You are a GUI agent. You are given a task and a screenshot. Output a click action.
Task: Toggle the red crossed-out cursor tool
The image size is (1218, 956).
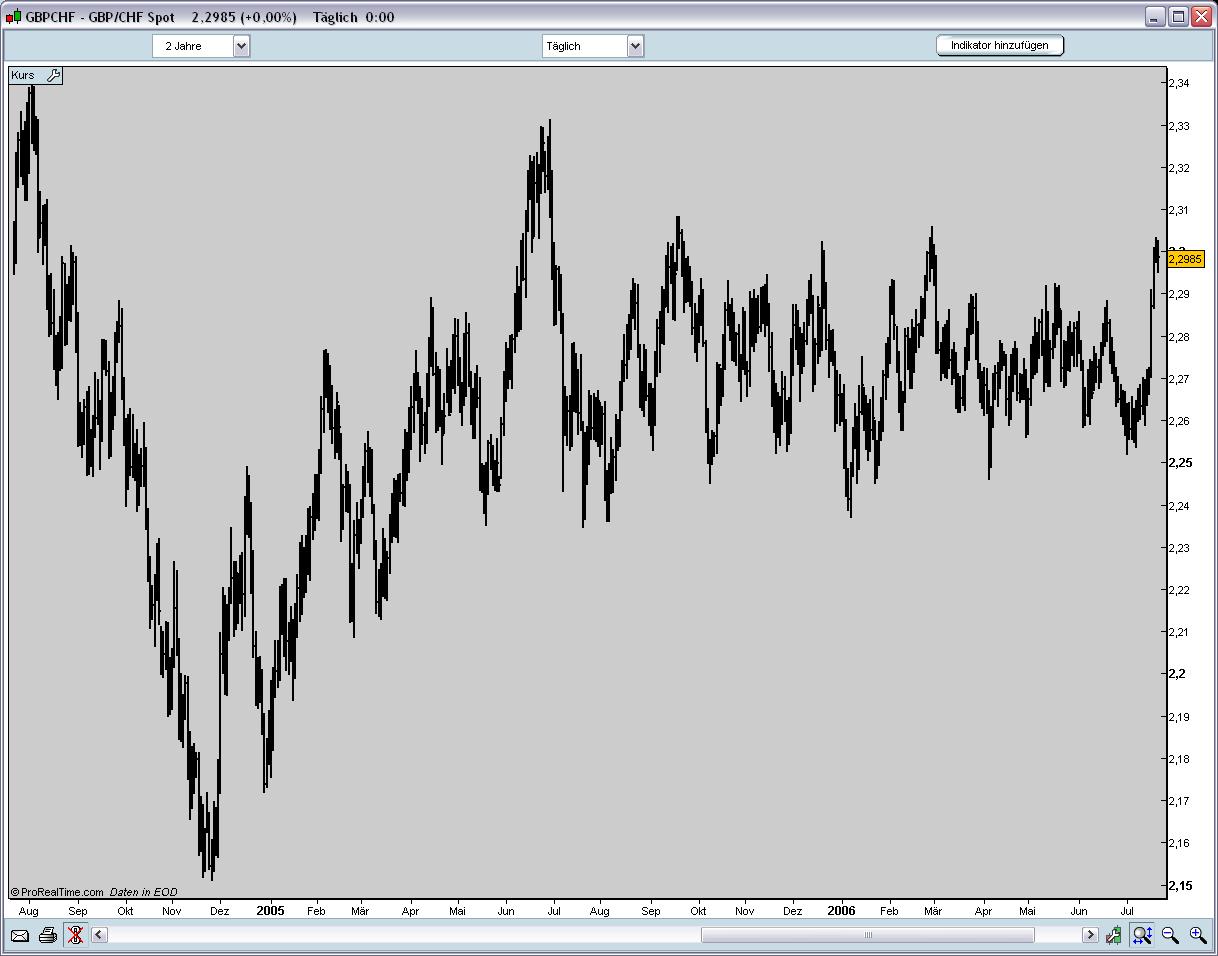[75, 935]
